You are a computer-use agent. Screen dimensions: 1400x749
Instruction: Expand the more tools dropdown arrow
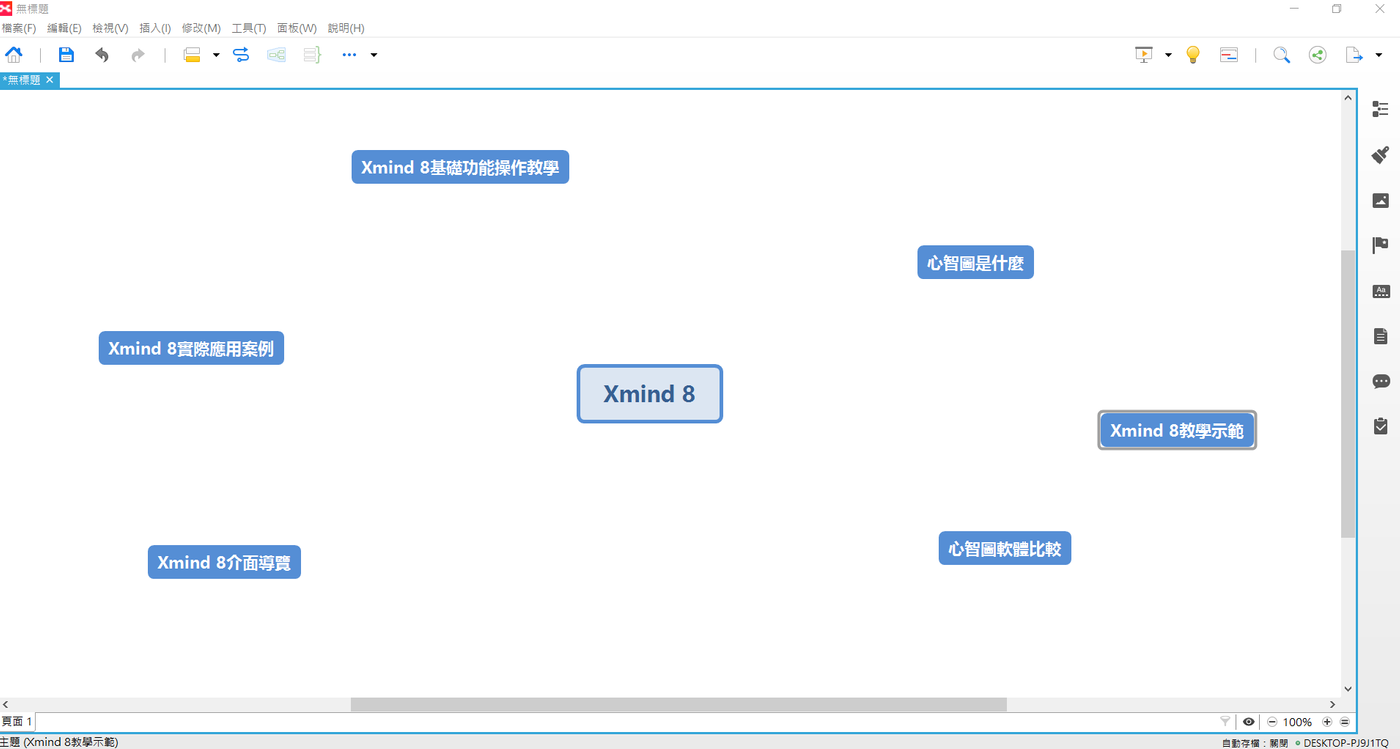tap(374, 55)
